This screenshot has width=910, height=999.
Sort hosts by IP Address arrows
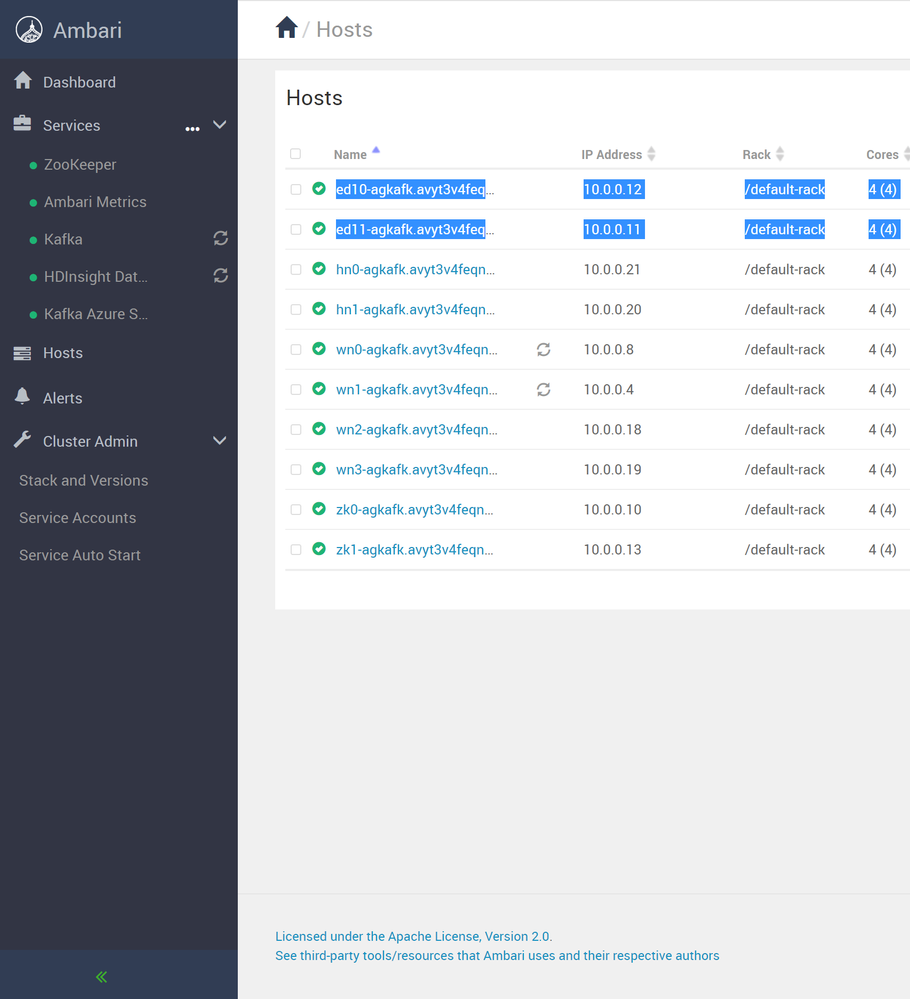coord(651,154)
